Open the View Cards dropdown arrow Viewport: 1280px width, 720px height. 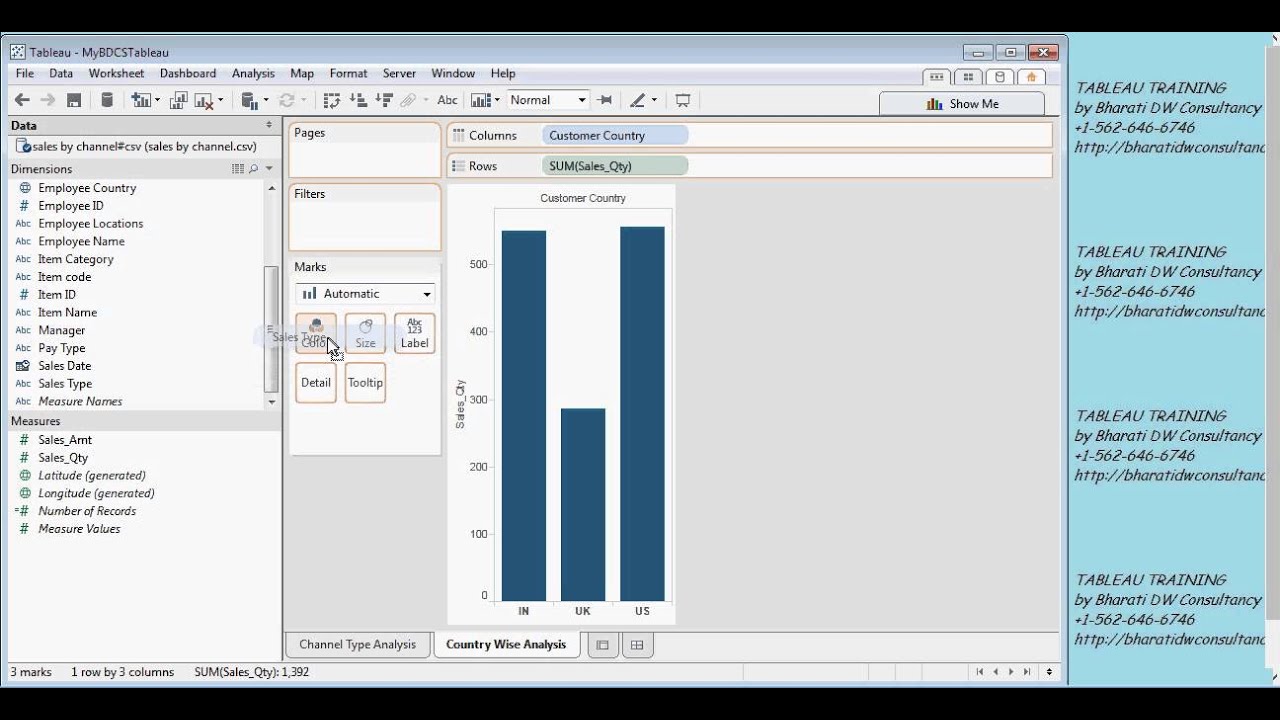pos(497,100)
